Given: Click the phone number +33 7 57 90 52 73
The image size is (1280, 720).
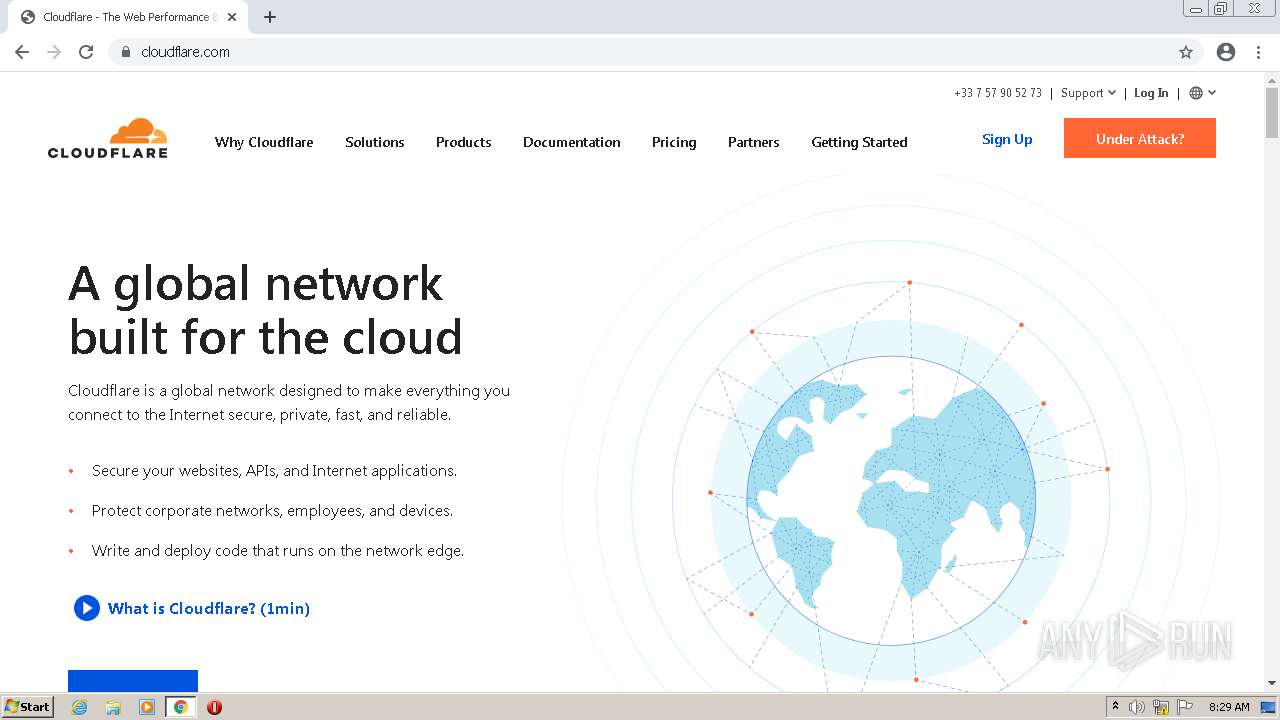Looking at the screenshot, I should pyautogui.click(x=998, y=93).
